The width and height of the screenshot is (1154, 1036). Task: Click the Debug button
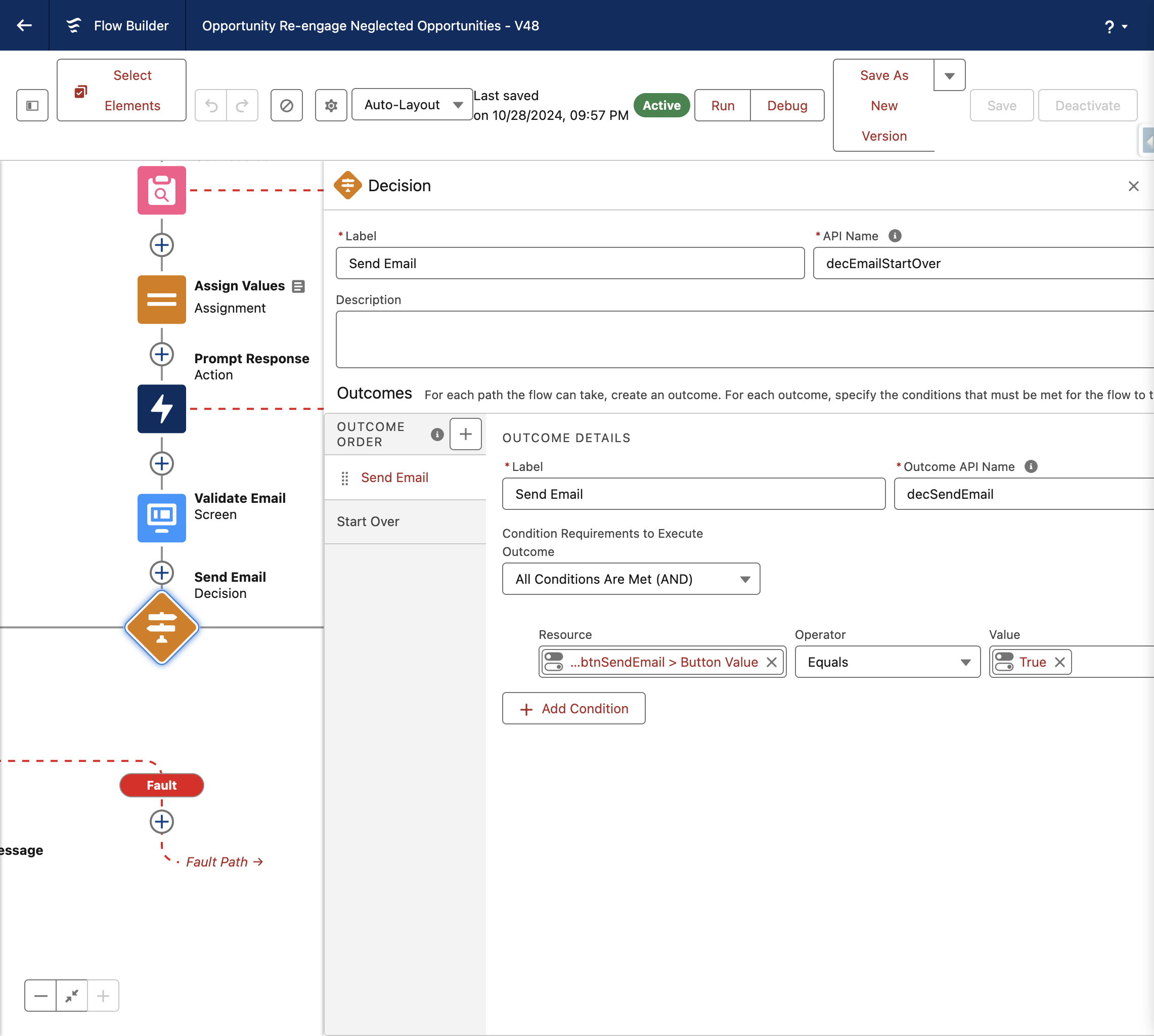787,105
